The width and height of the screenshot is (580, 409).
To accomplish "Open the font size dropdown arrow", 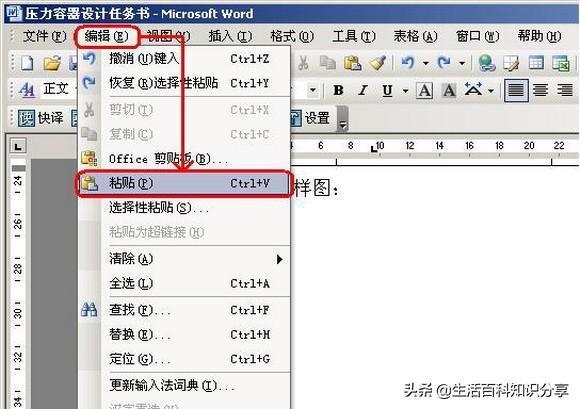I will point(313,90).
